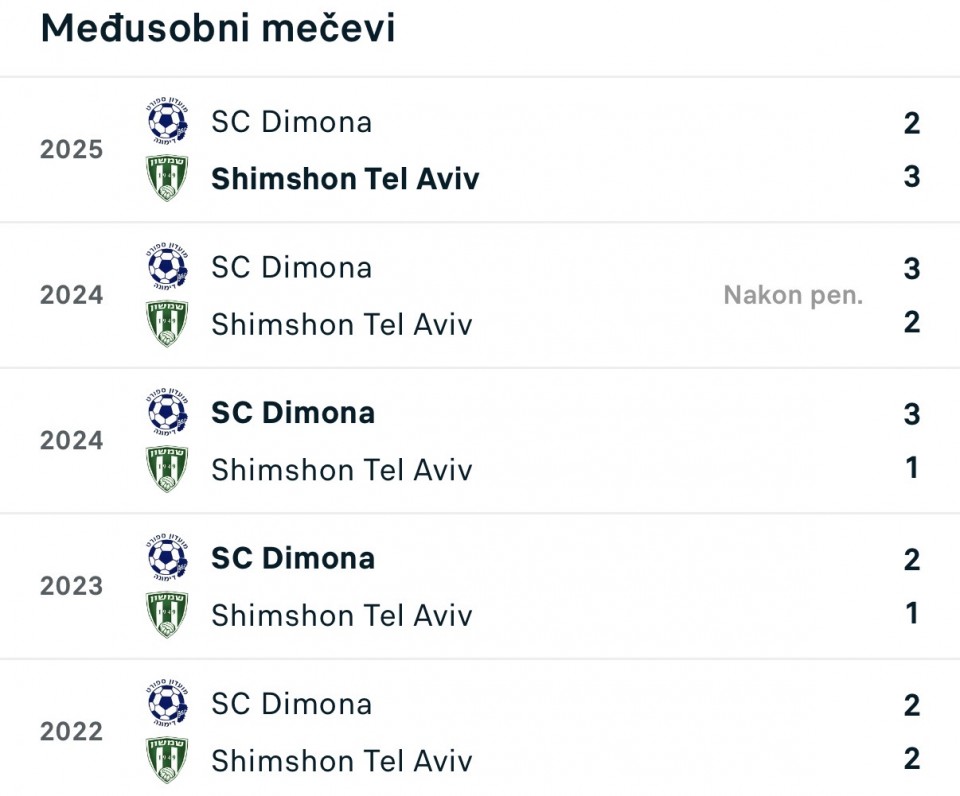
Task: Open SC Dimona team name in 2025 match
Action: click(291, 122)
